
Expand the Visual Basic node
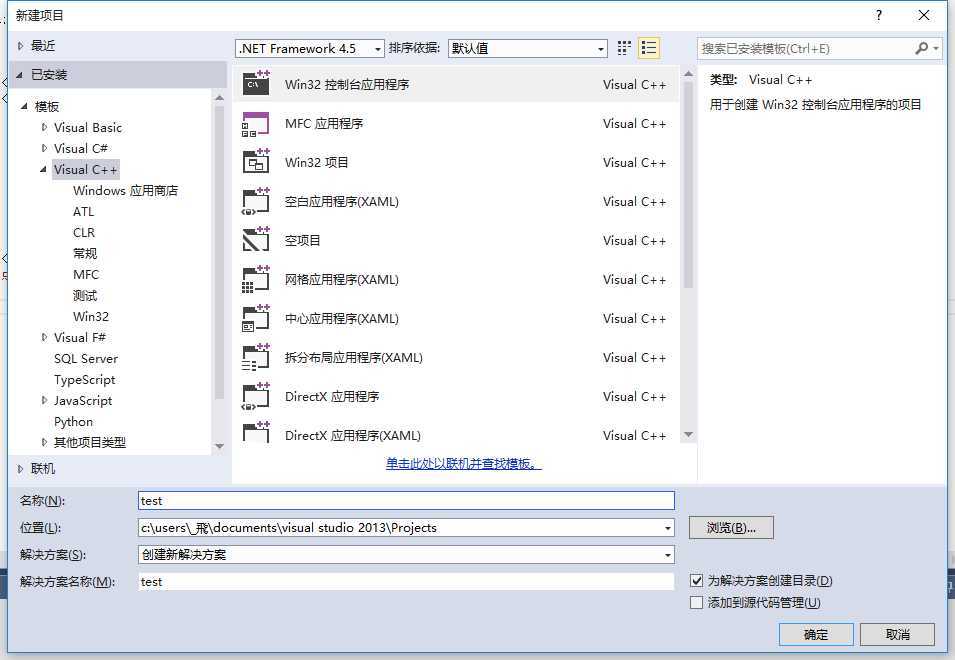click(44, 127)
